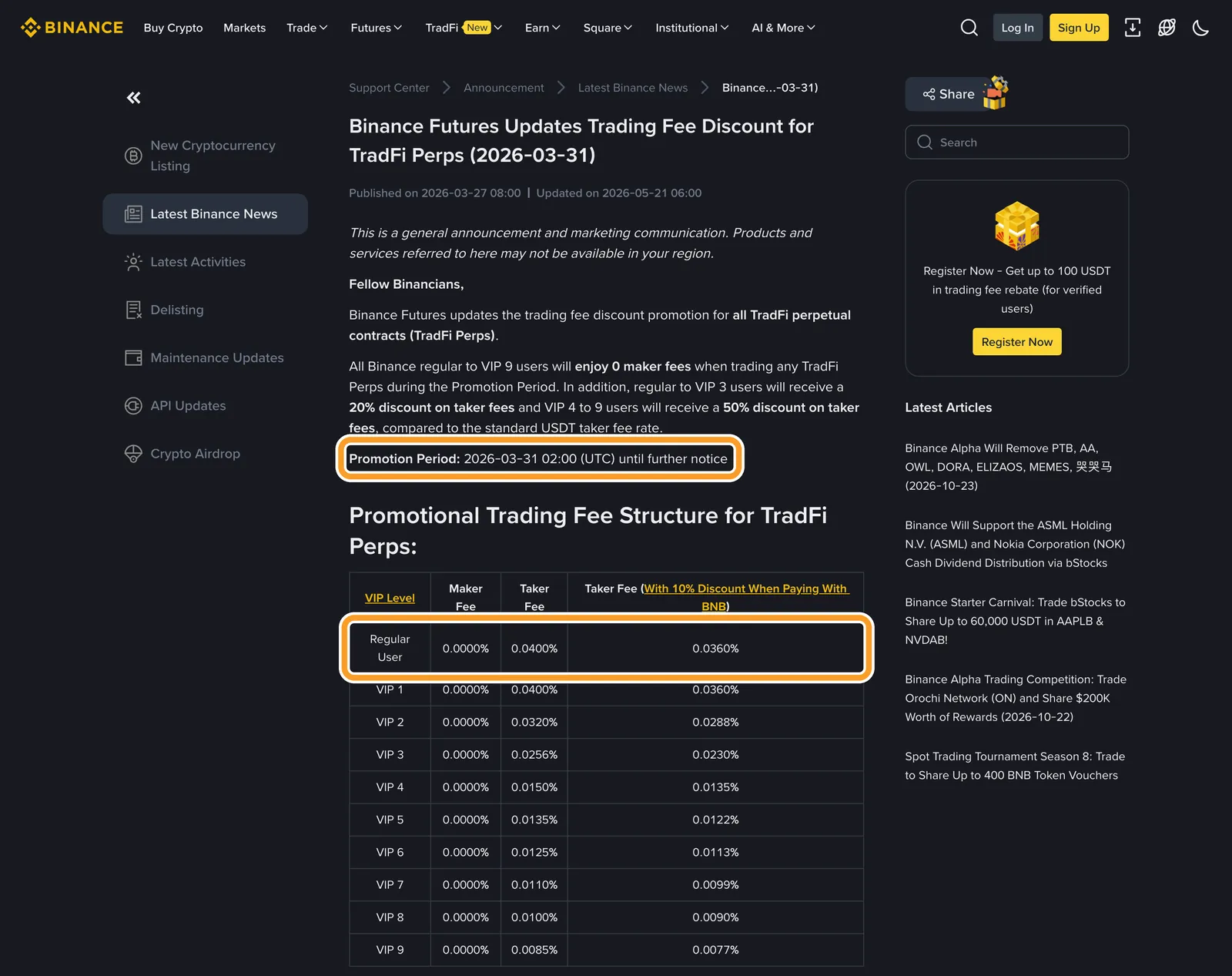Open the VIP Level link
This screenshot has width=1232, height=976.
(x=390, y=598)
